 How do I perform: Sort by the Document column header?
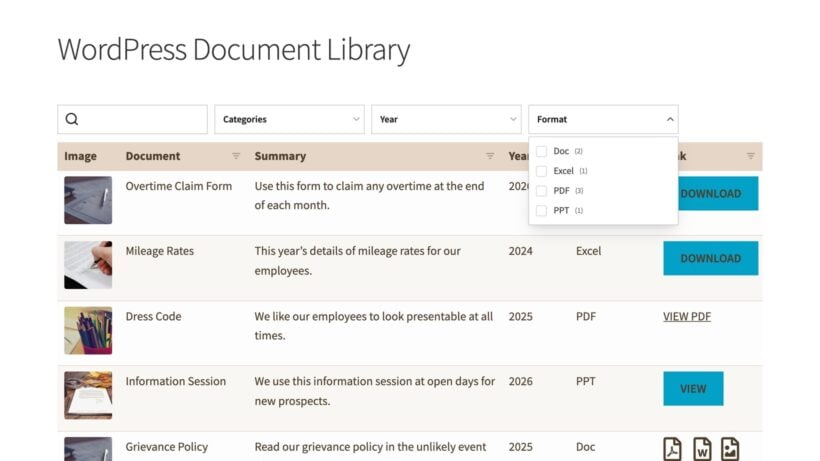click(x=153, y=156)
